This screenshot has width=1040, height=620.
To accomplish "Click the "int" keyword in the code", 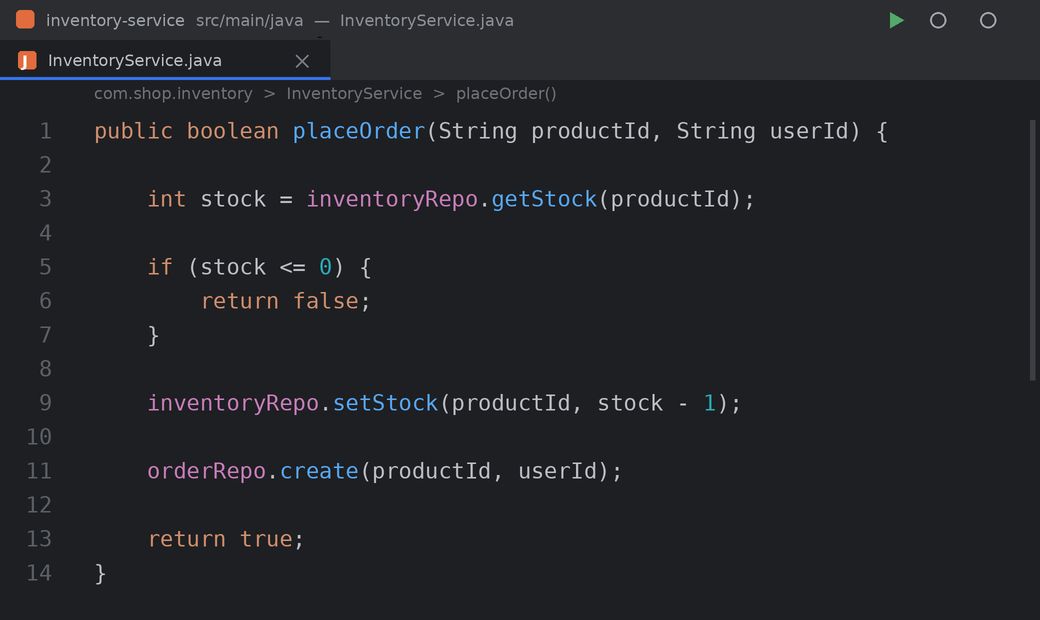I will tap(166, 199).
